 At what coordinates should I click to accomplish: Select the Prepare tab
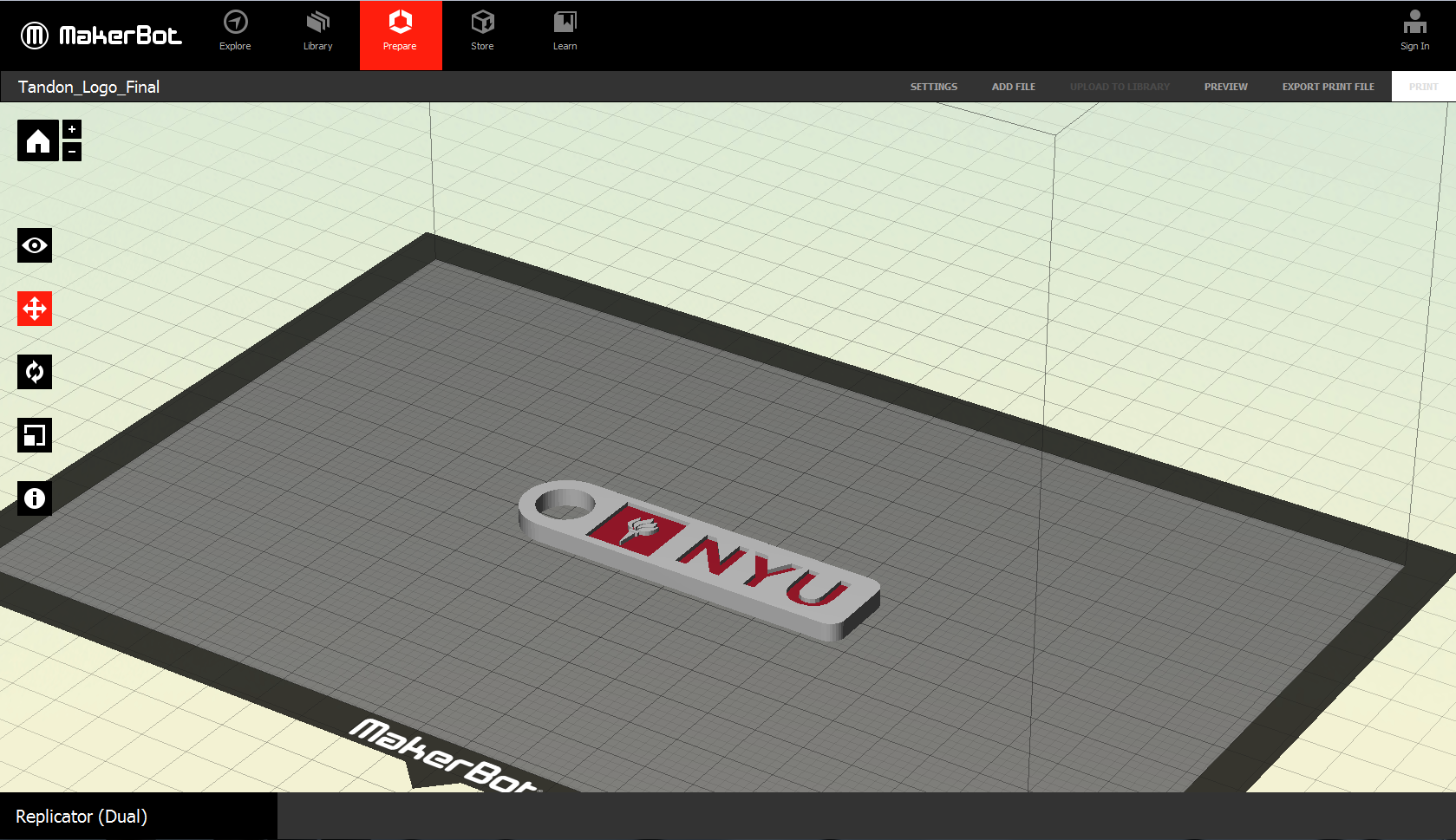point(401,35)
